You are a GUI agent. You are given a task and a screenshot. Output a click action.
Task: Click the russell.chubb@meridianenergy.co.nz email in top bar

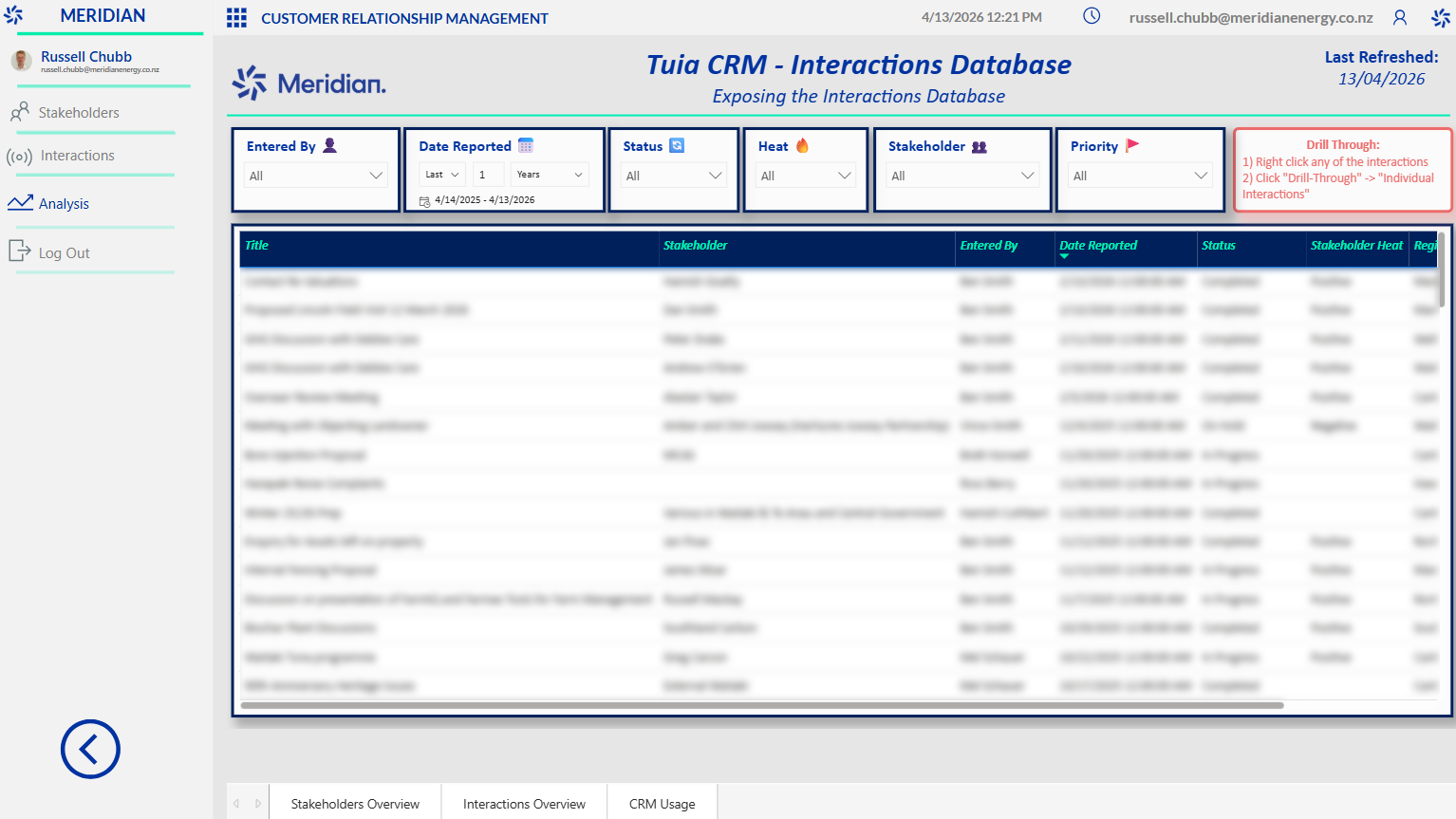[1251, 18]
